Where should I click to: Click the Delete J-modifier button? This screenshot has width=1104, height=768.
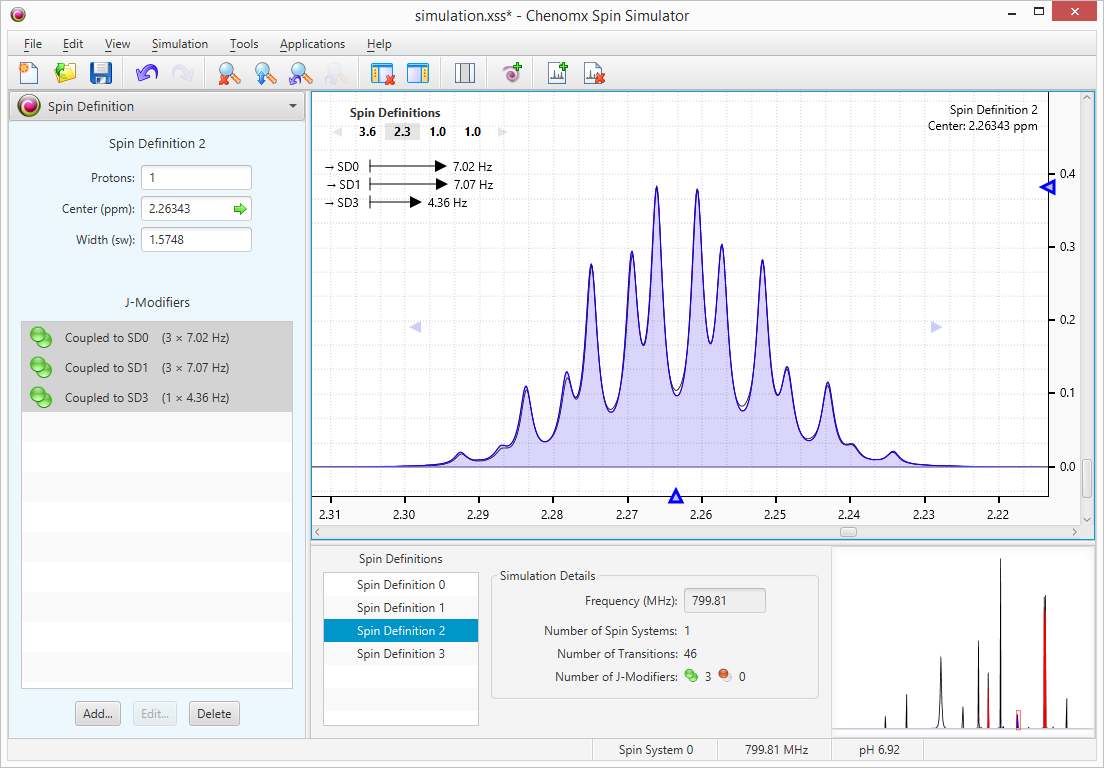coord(214,714)
